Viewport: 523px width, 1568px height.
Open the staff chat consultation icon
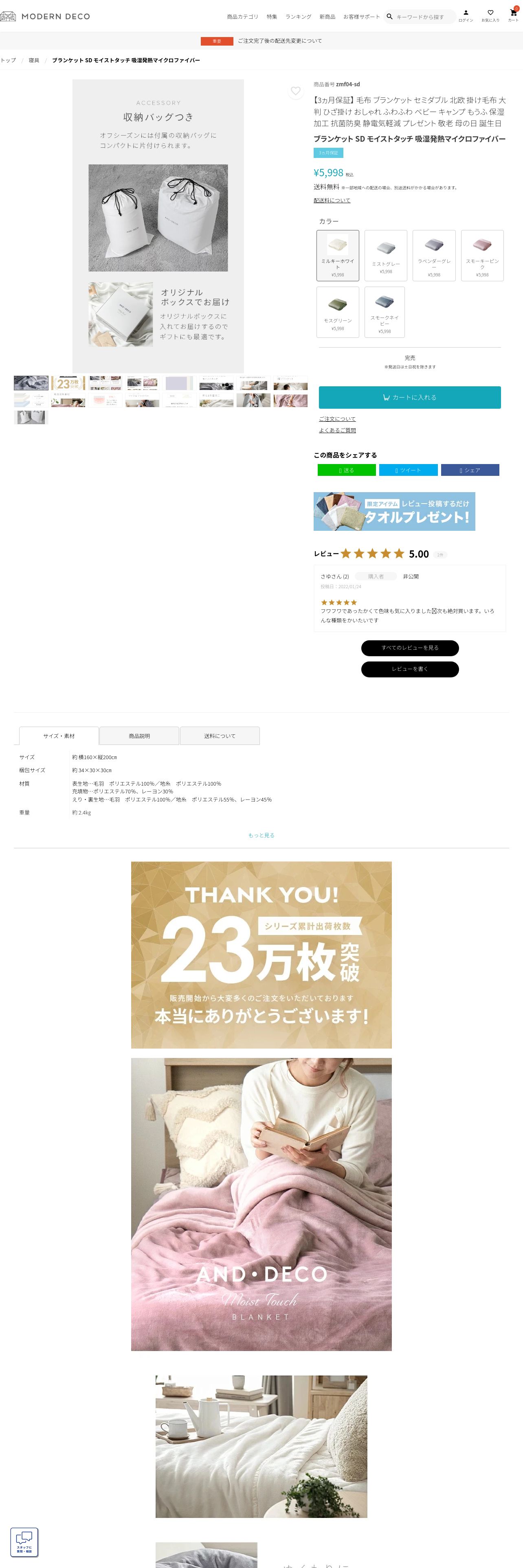click(x=24, y=1542)
